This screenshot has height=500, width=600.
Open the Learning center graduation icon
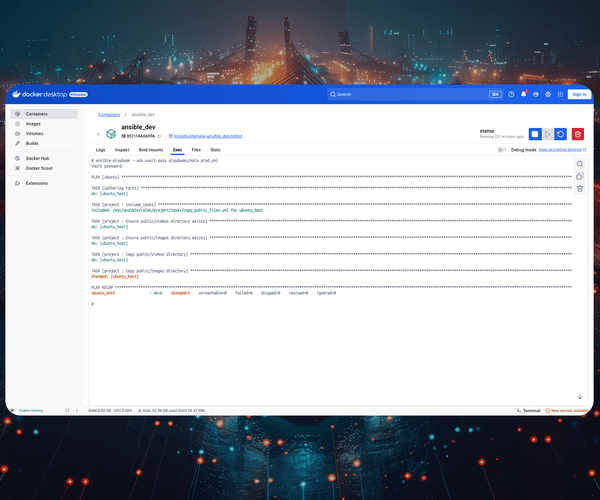coord(535,94)
